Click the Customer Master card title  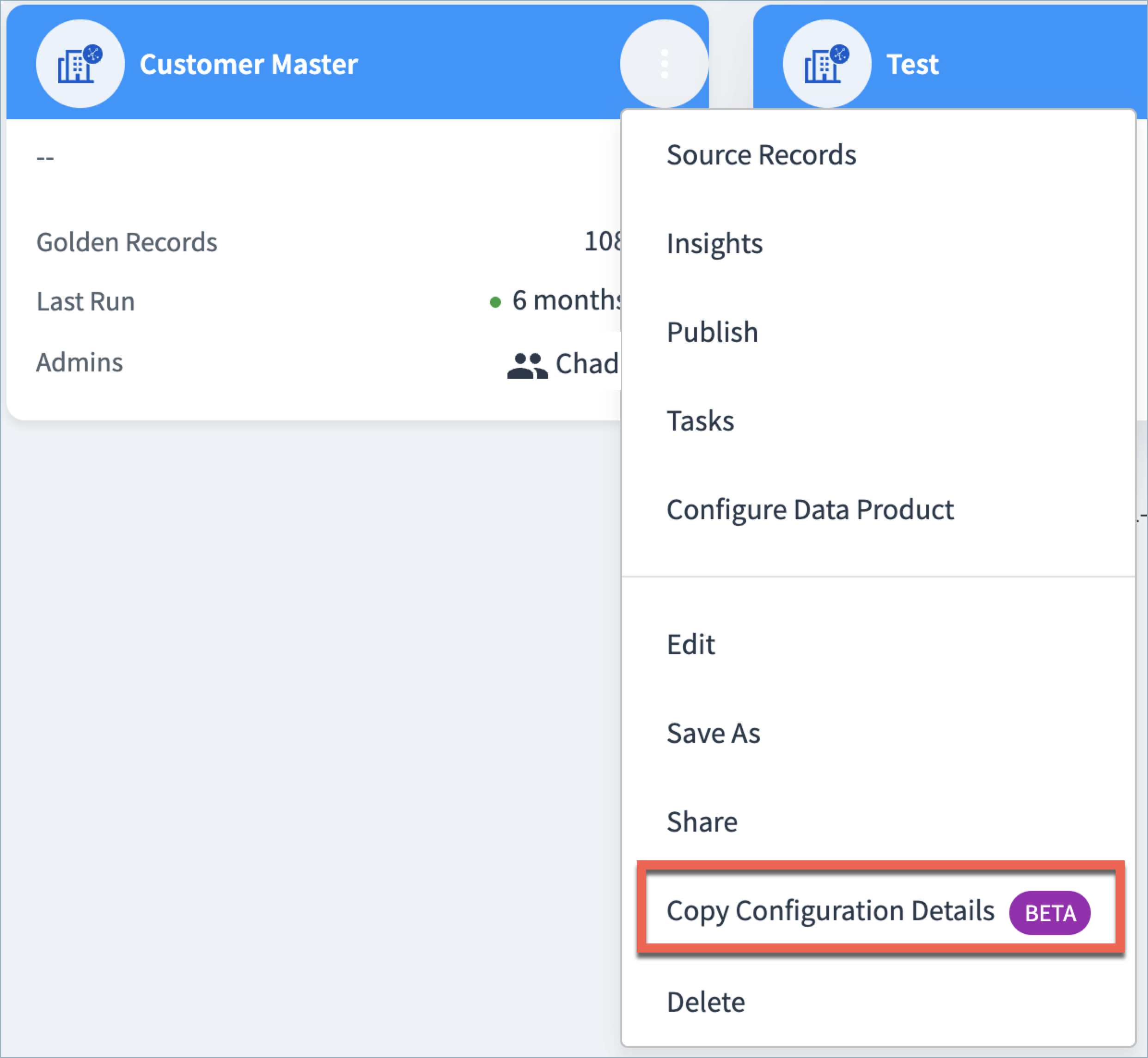[249, 64]
